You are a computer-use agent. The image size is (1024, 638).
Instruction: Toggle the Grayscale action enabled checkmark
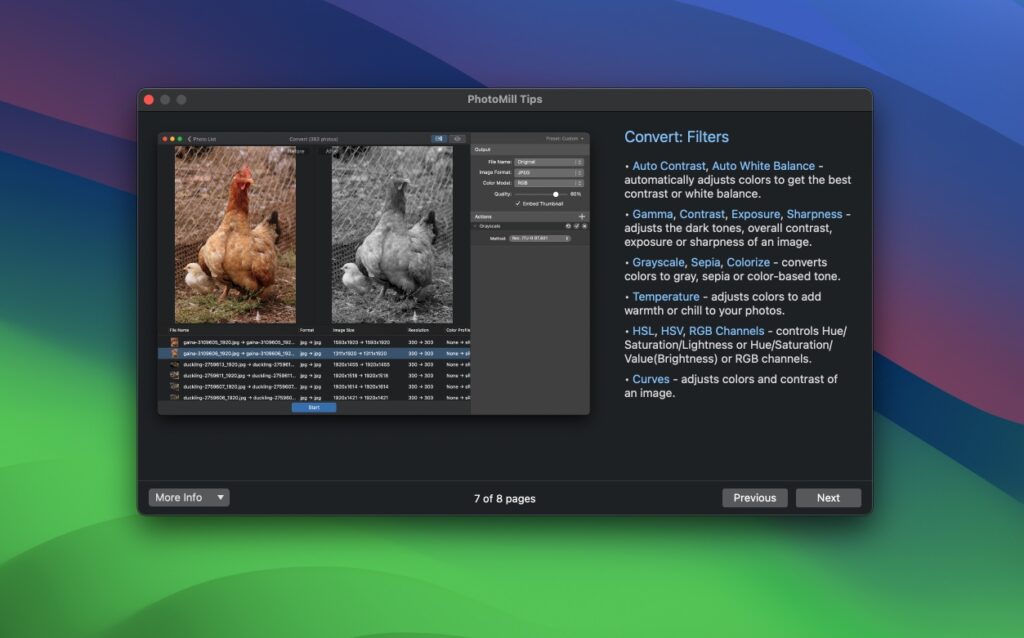[576, 226]
